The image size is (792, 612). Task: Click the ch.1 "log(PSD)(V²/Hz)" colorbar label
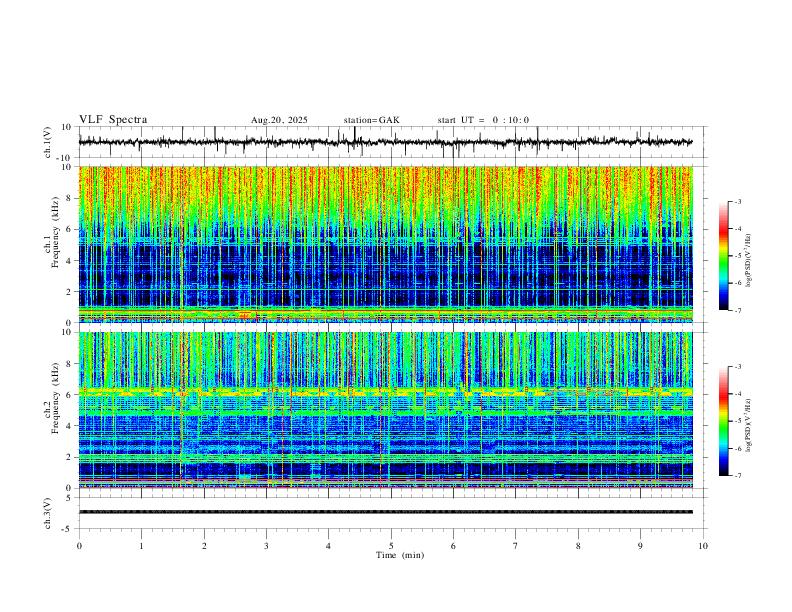coord(748,261)
